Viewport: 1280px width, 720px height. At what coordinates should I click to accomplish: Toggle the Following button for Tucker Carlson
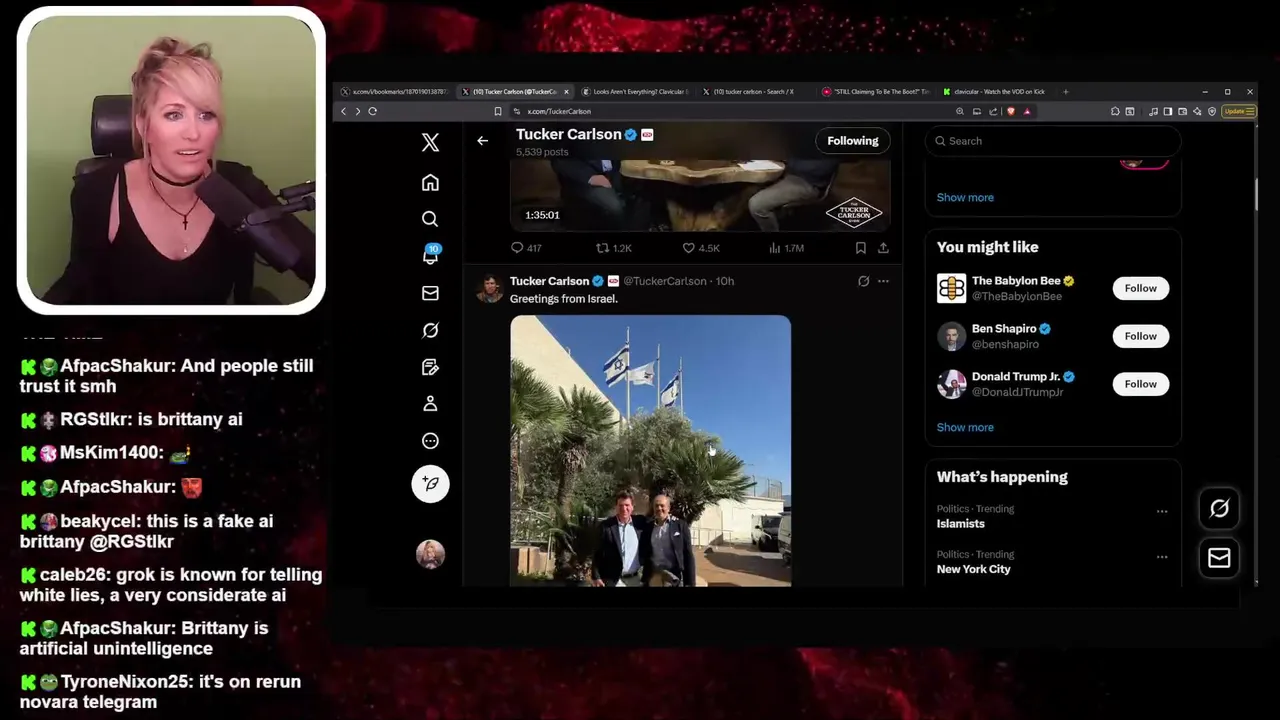click(x=852, y=141)
